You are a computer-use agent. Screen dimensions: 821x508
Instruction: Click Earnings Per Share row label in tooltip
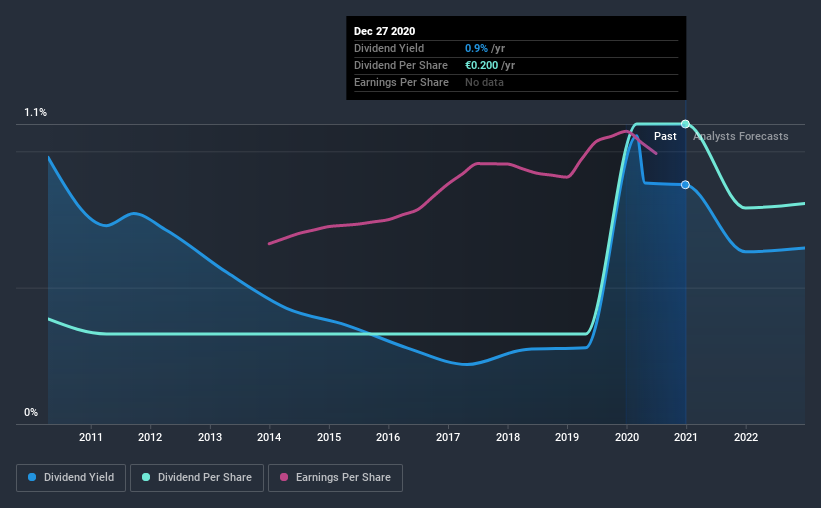401,82
